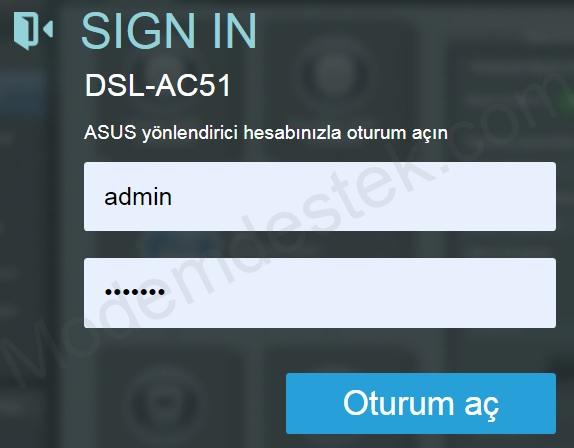The height and width of the screenshot is (448, 574).
Task: Click the Oturum aç button
Action: click(x=421, y=403)
